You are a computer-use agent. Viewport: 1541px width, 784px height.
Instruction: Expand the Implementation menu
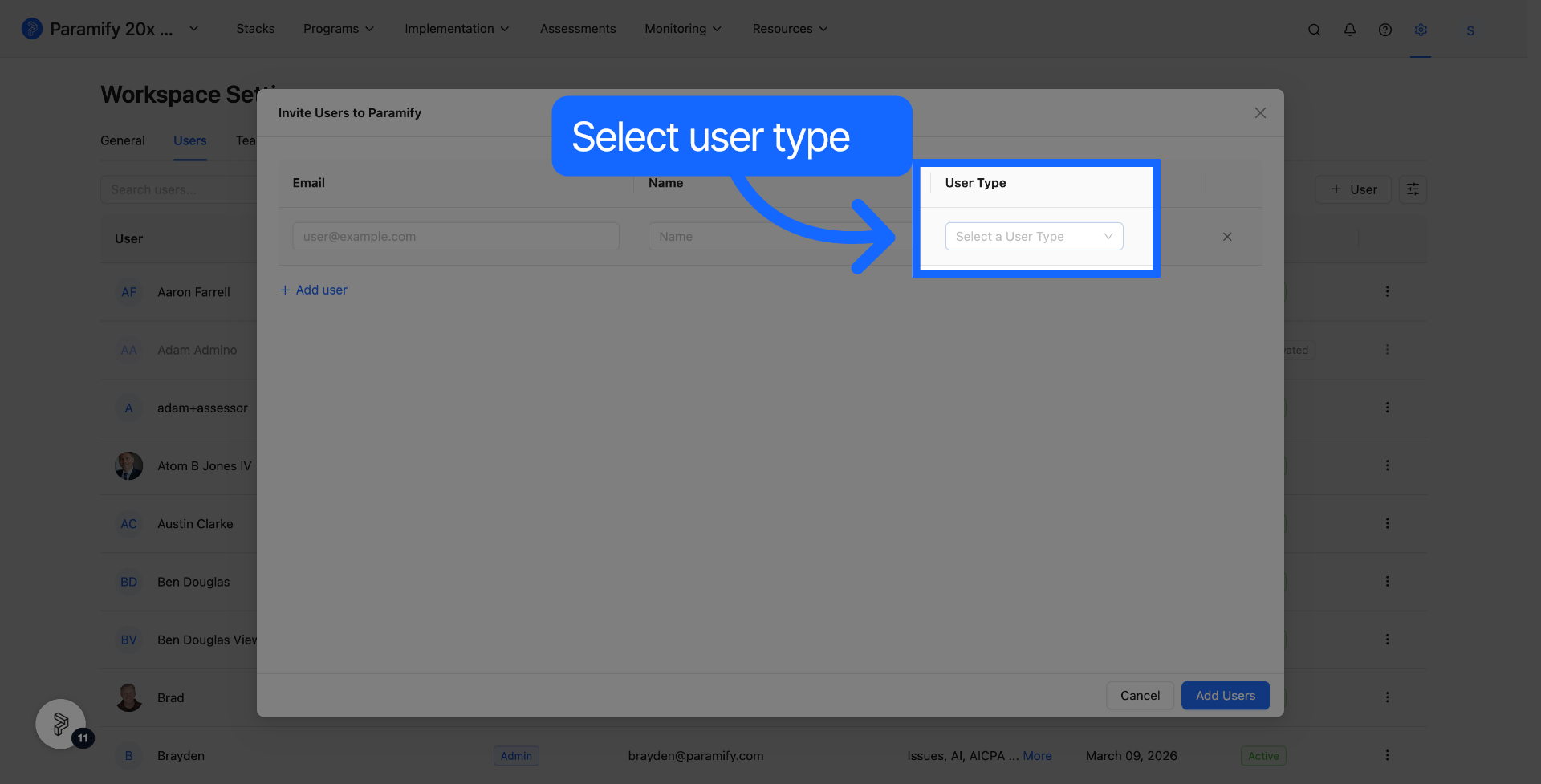[x=457, y=29]
